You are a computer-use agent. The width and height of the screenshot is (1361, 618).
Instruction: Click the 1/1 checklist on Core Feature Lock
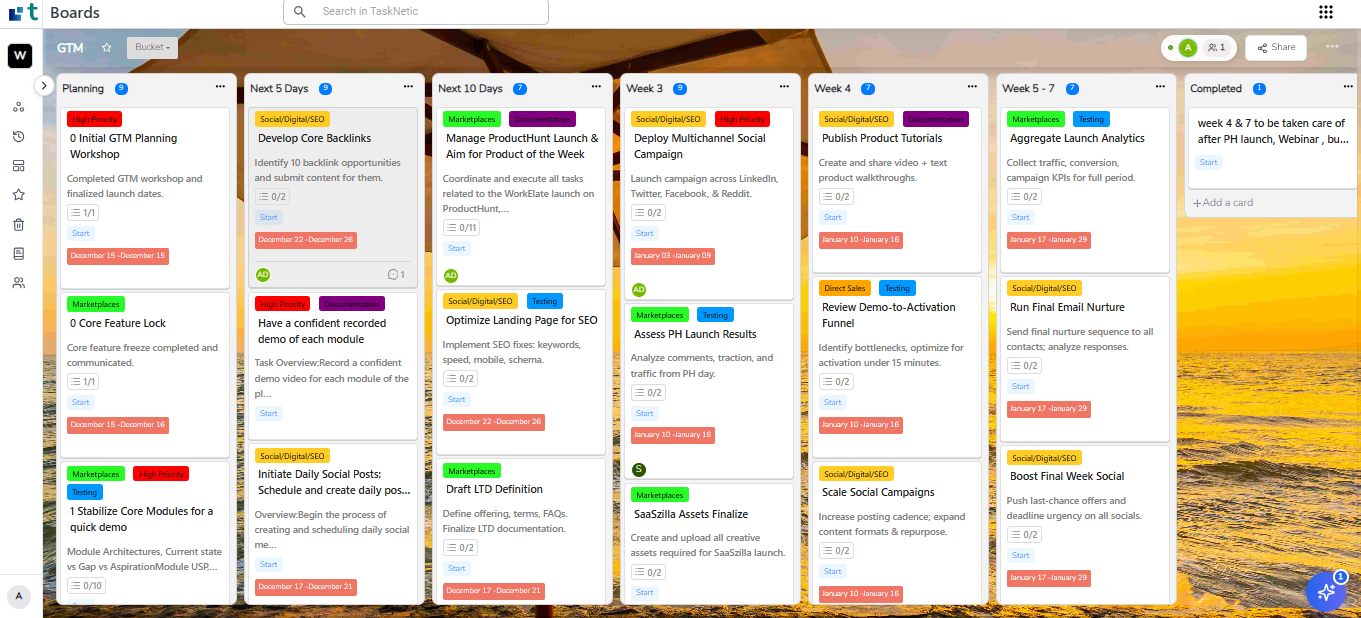click(x=83, y=381)
